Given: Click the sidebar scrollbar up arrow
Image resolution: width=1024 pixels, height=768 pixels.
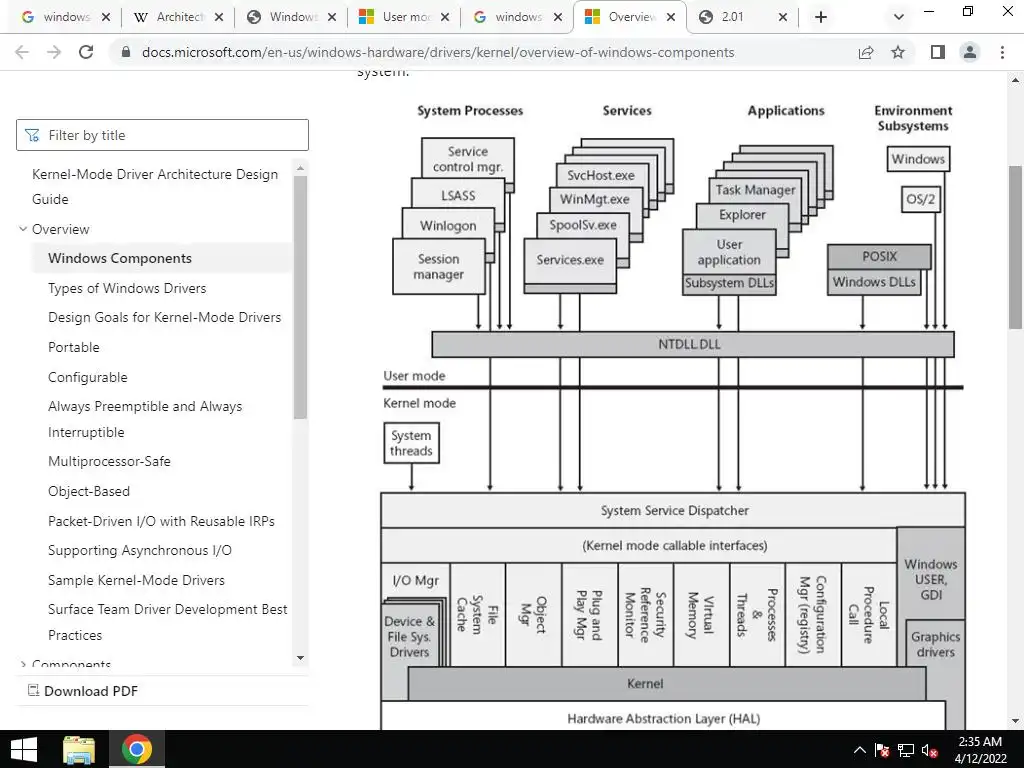Looking at the screenshot, I should point(300,168).
